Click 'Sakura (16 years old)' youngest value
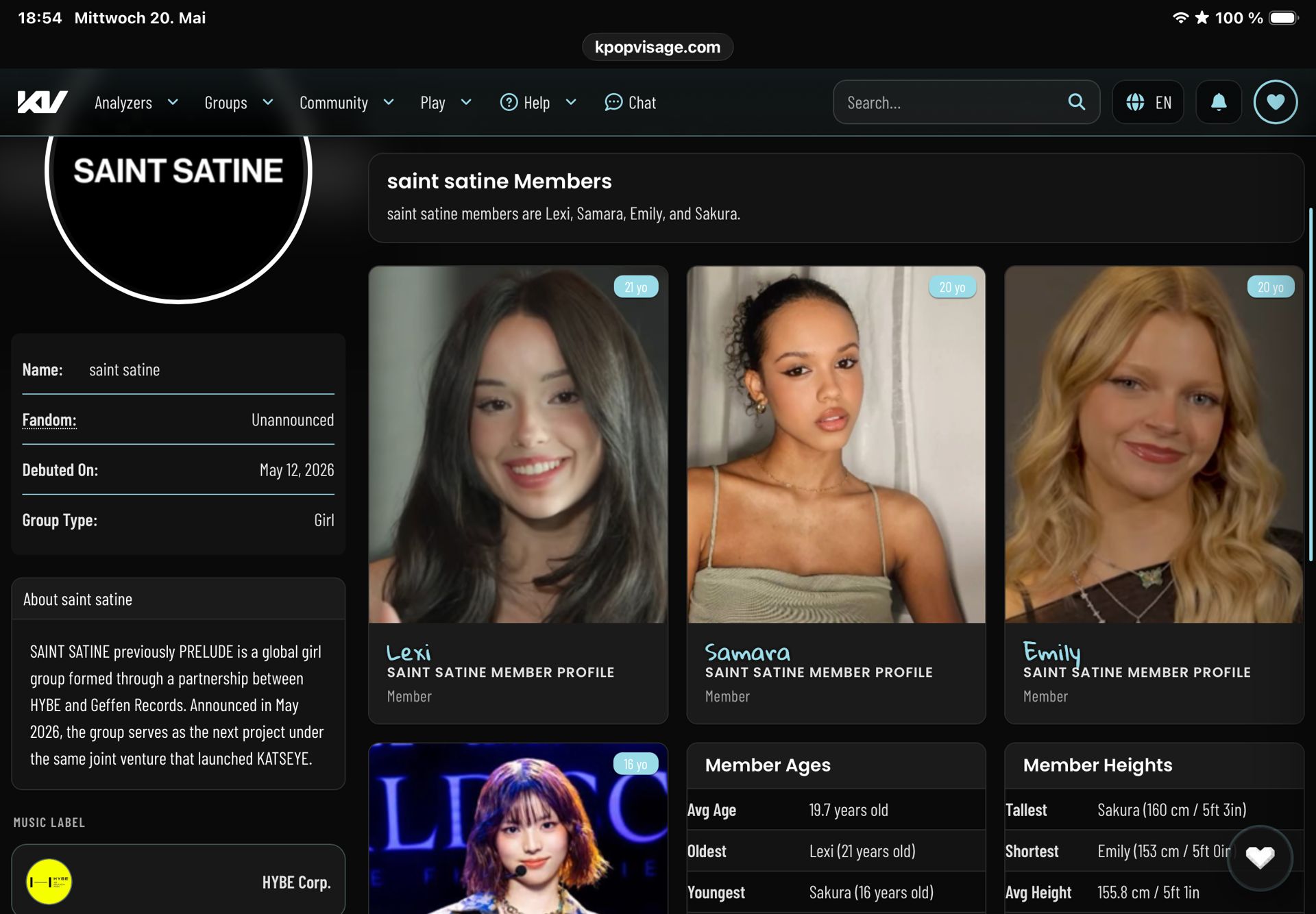Screen dimensions: 1316x914 [871, 892]
